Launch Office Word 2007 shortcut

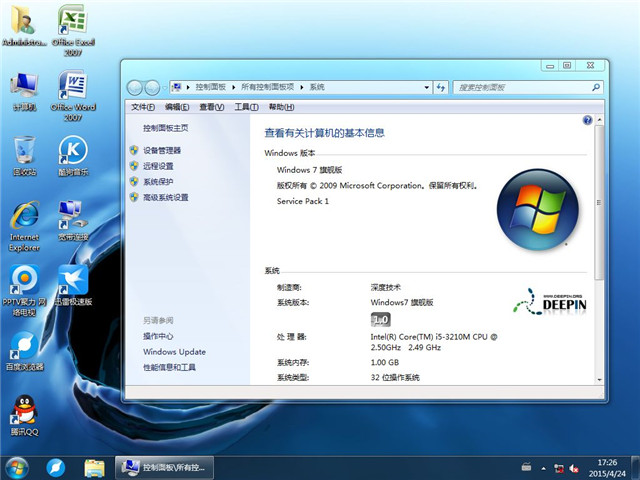click(x=73, y=95)
